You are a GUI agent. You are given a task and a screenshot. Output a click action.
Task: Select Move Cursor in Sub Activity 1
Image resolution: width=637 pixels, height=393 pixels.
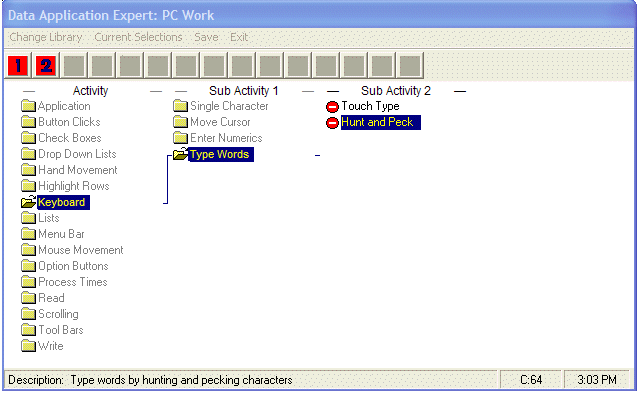pyautogui.click(x=220, y=122)
